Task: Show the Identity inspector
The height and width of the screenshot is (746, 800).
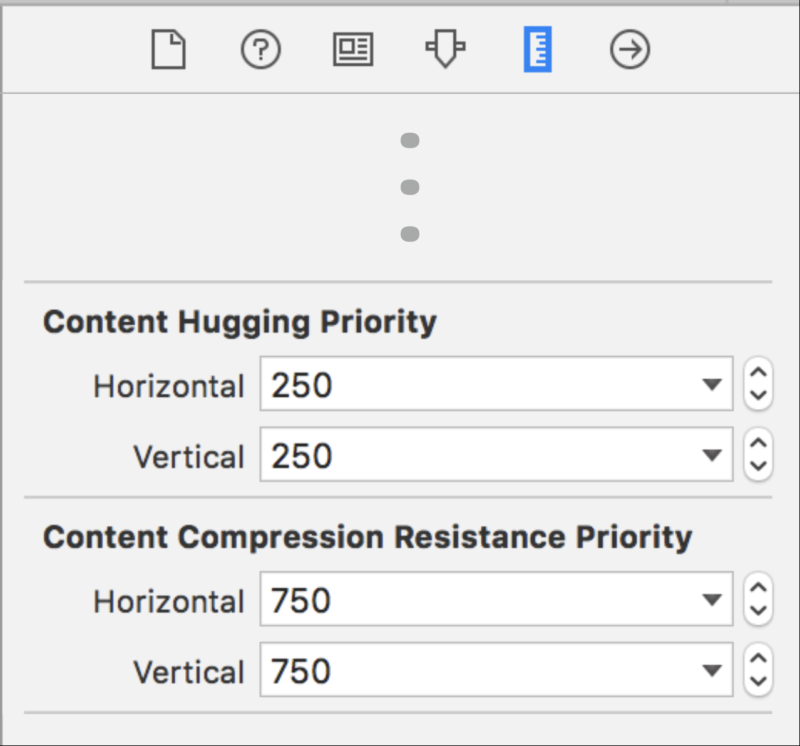Action: [x=352, y=49]
